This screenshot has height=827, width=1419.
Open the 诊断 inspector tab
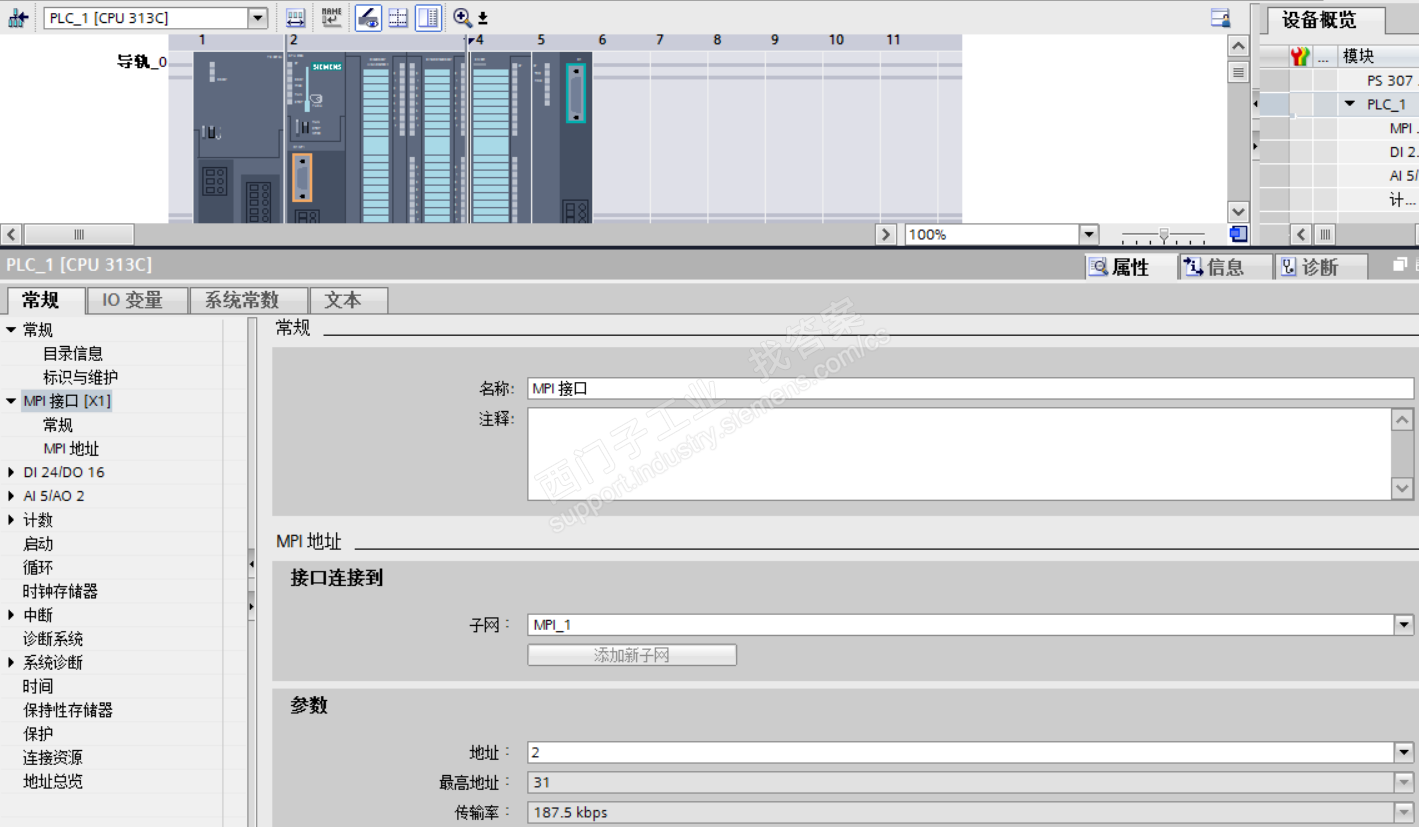tap(1321, 267)
